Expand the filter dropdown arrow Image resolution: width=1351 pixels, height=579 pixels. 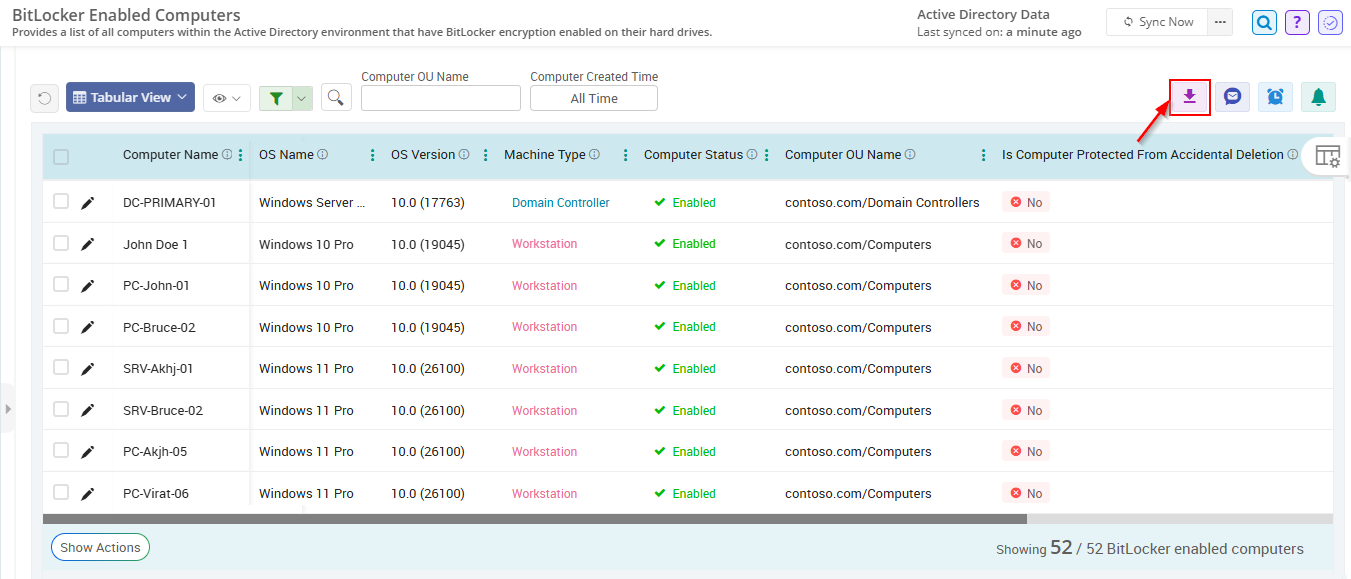[302, 97]
